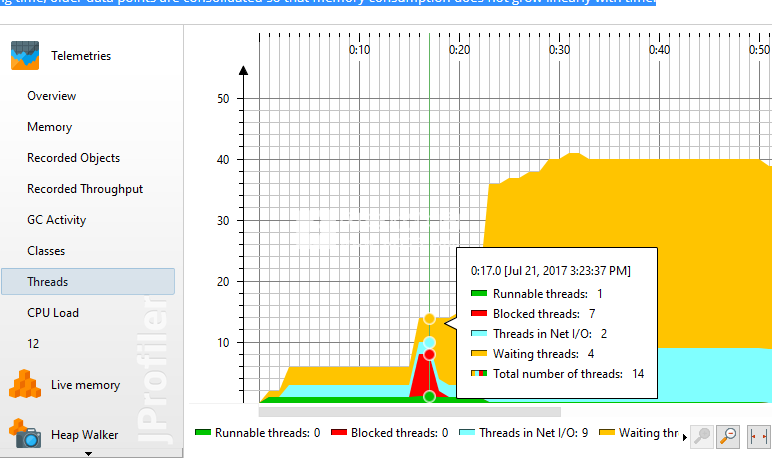Click 'Total number of threads: 14' tooltip row

pos(569,374)
